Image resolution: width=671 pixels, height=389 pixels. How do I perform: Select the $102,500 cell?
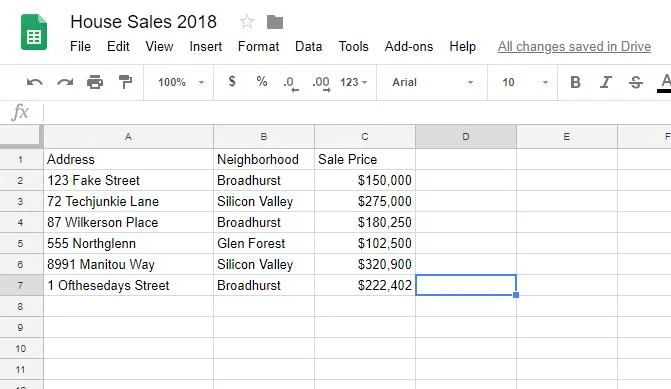tap(365, 243)
